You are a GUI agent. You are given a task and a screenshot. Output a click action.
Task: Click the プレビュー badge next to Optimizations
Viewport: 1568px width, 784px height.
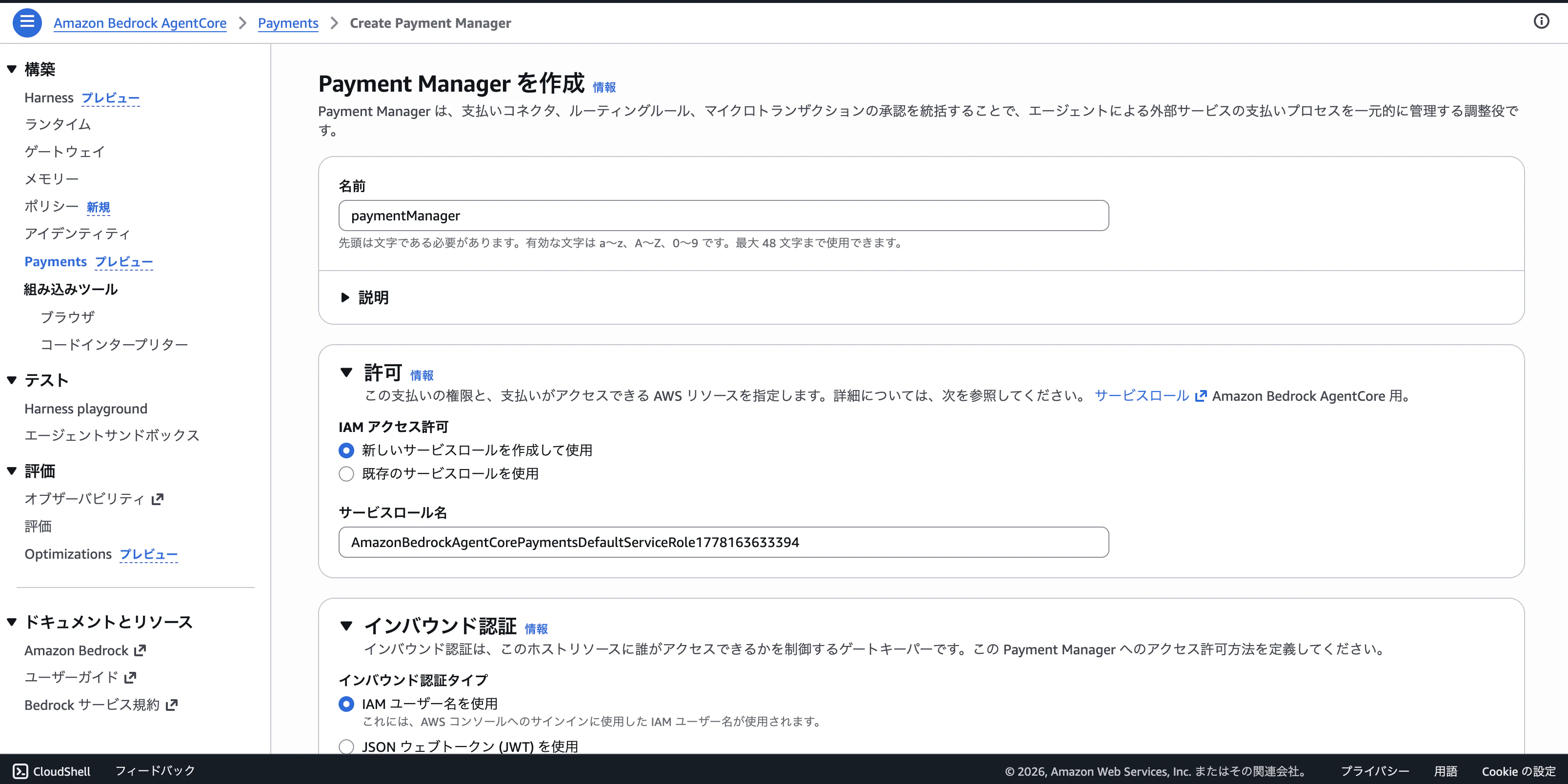pos(148,554)
